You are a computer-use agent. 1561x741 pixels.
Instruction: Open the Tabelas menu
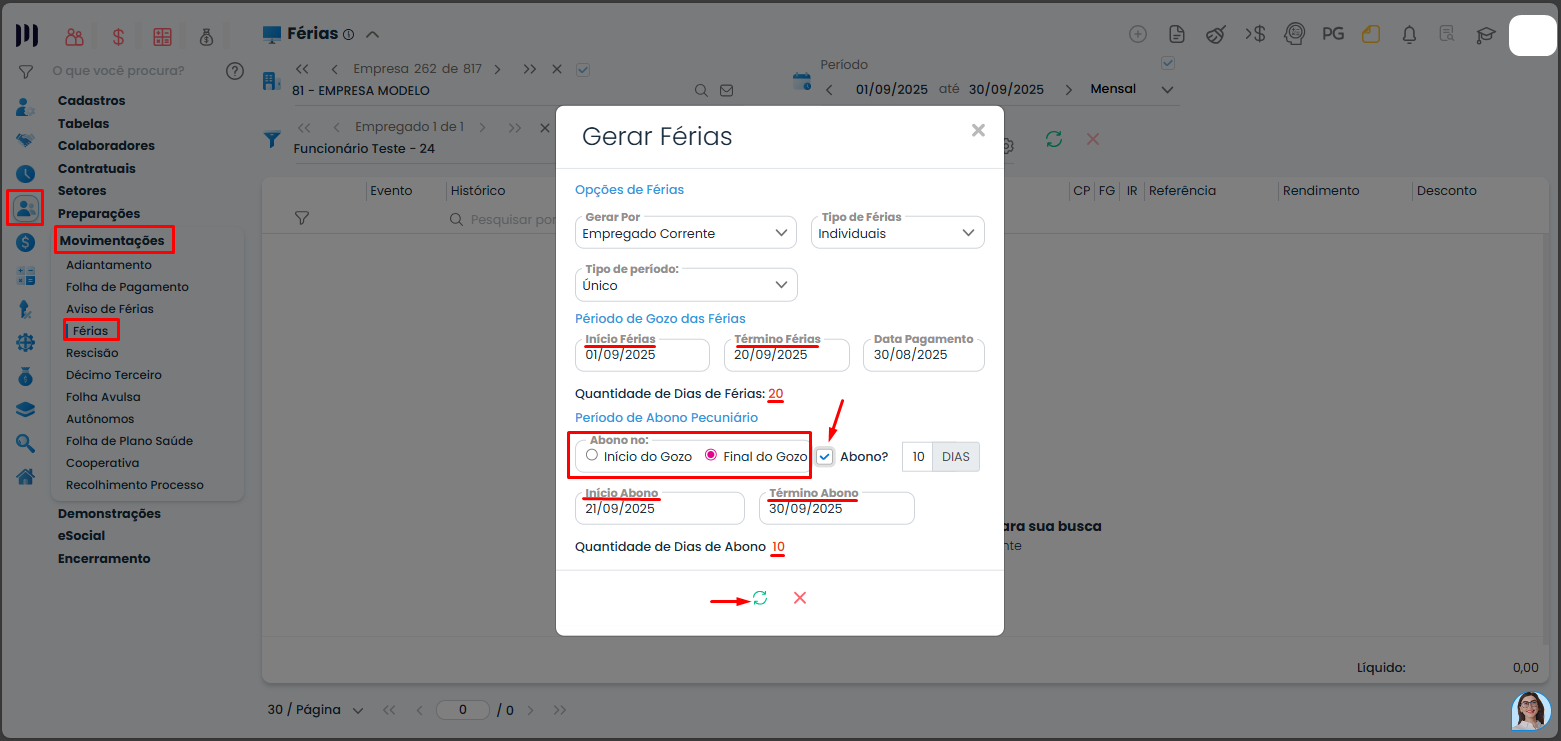(84, 123)
